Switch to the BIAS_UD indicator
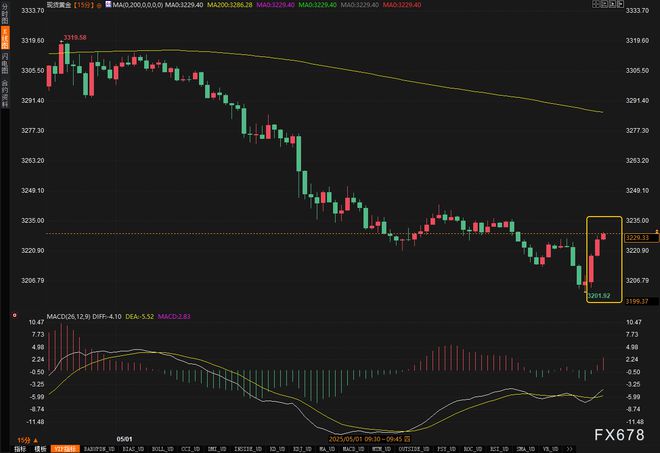 (x=133, y=449)
